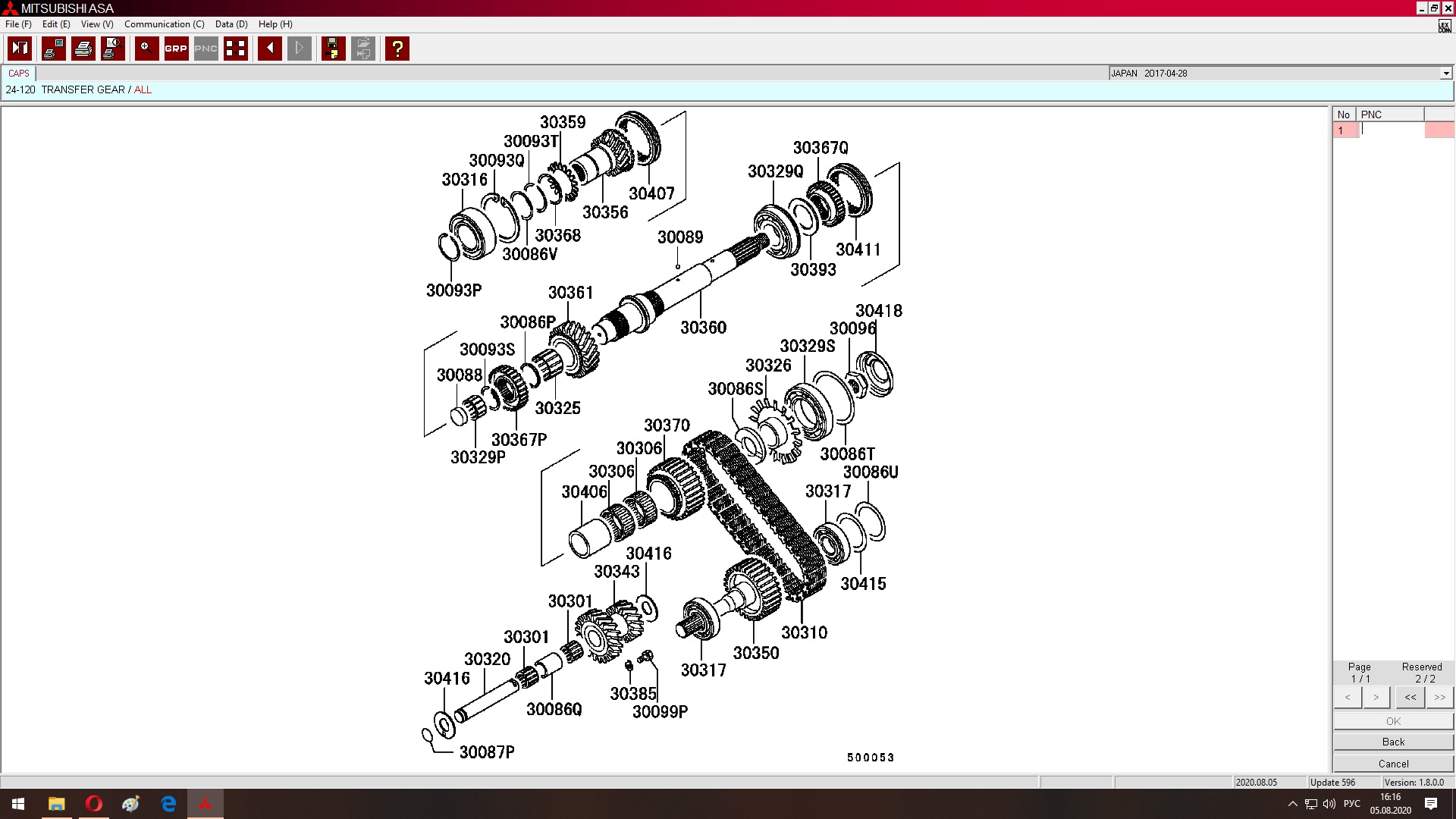Click the floppy disk save icon
Image resolution: width=1456 pixels, height=819 pixels.
click(333, 49)
